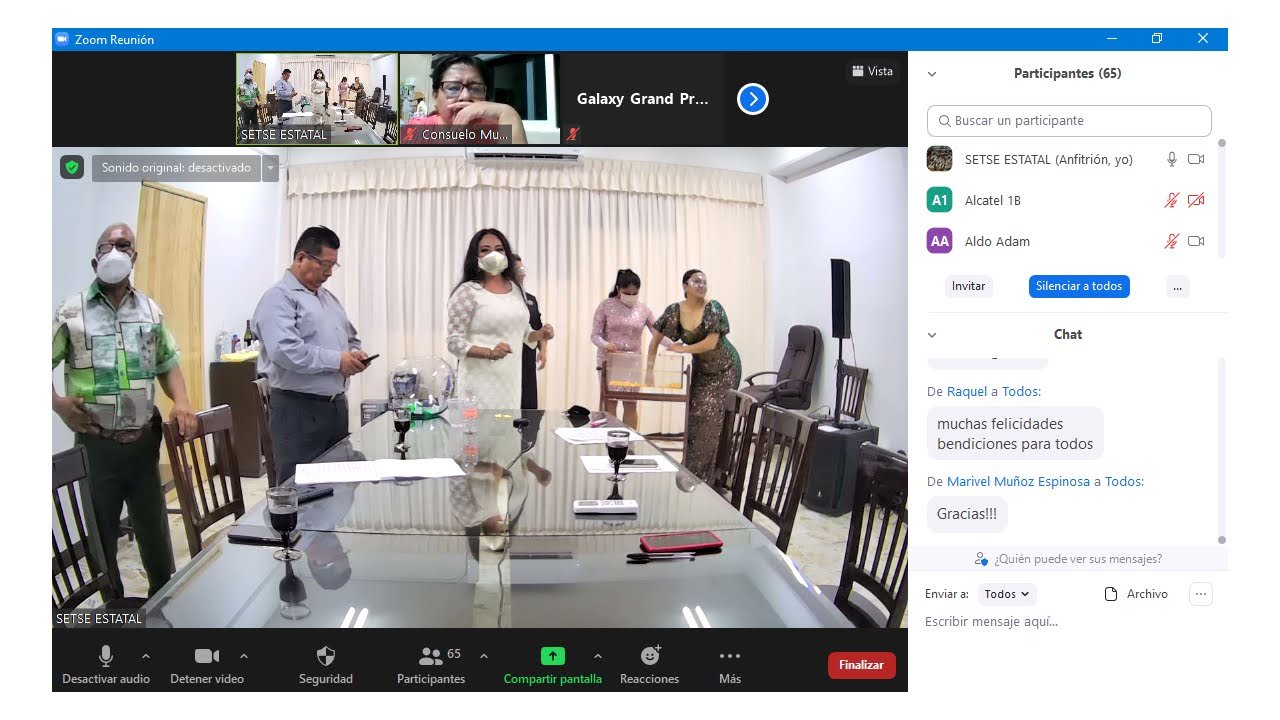Screen dimensions: 1280x720
Task: Expand video options arrow beside camera
Action: click(244, 656)
